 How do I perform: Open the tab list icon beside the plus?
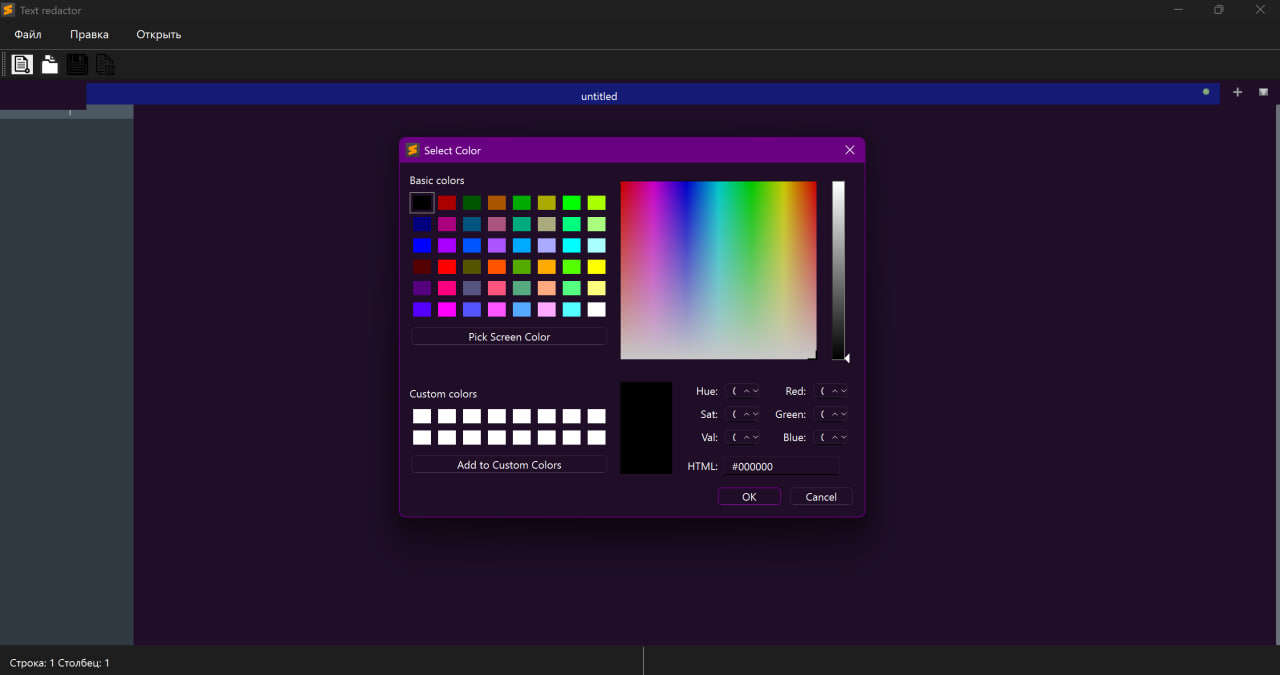pyautogui.click(x=1263, y=92)
